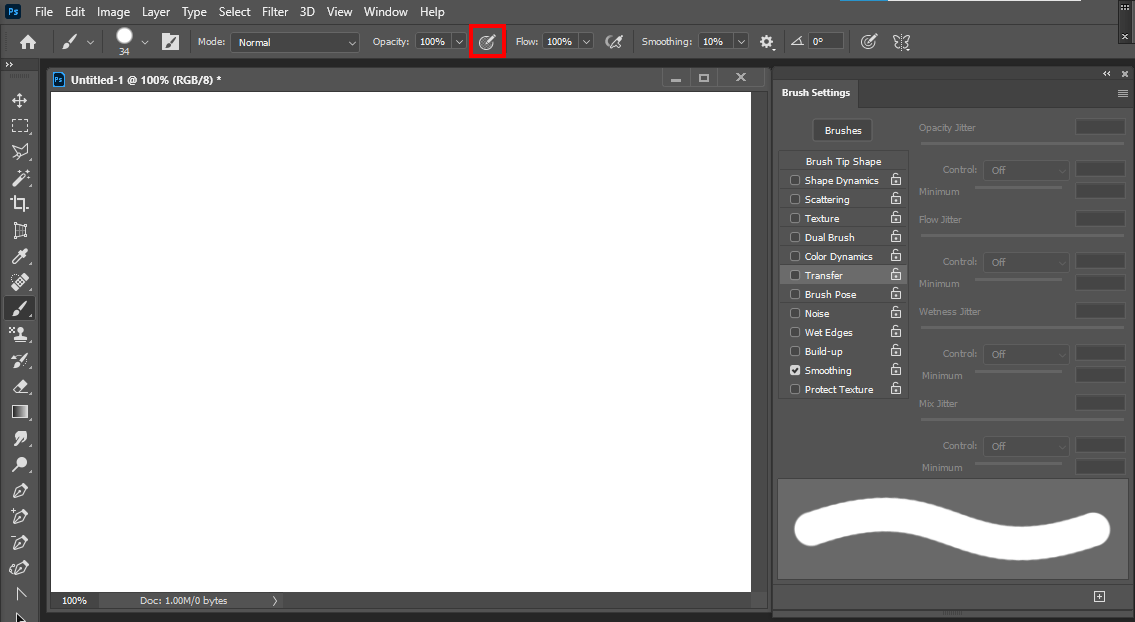1135x622 pixels.
Task: Enable Shape Dynamics in Brush Settings
Action: coord(794,180)
